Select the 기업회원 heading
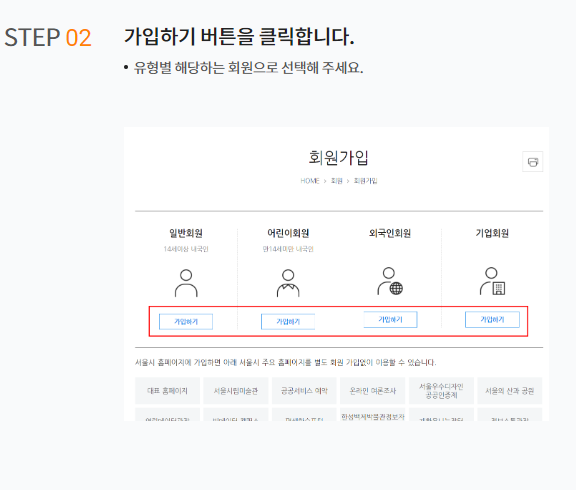 pyautogui.click(x=492, y=233)
